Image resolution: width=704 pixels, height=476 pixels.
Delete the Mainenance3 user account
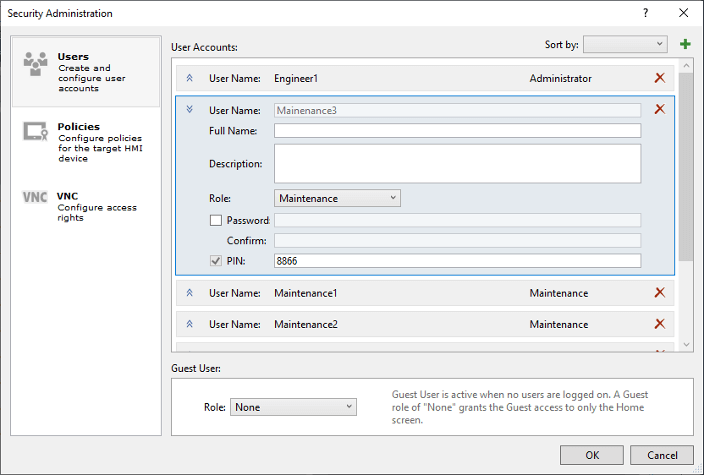point(660,109)
